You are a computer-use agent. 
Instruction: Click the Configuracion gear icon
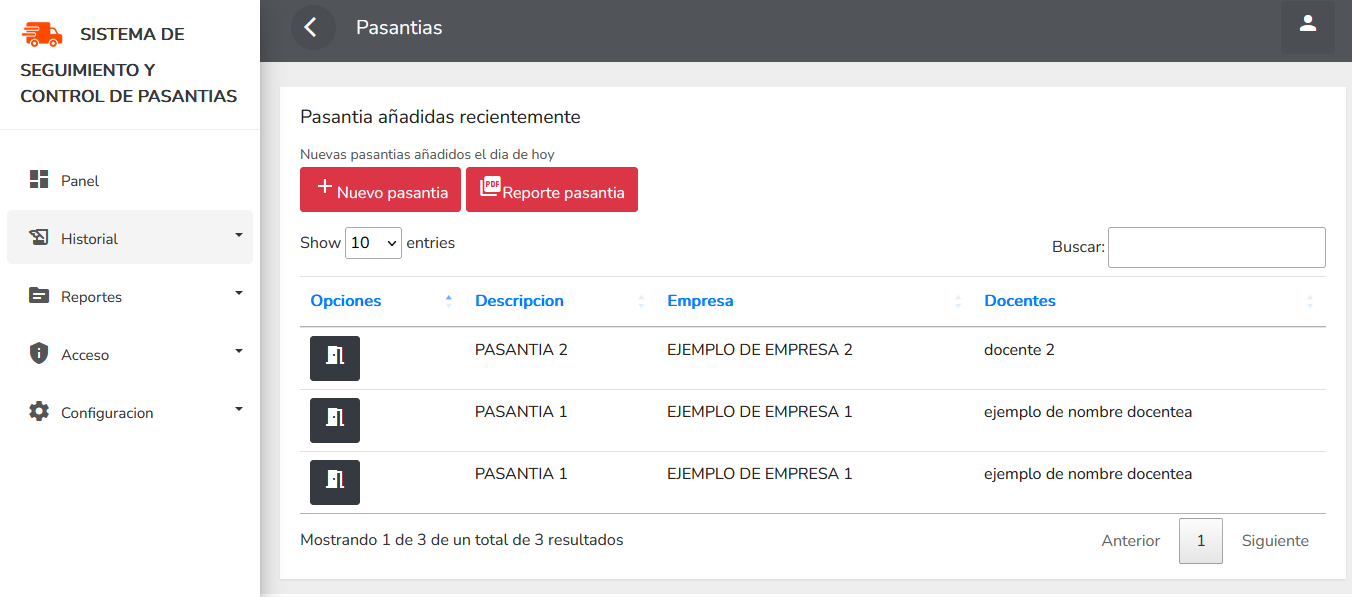point(39,412)
